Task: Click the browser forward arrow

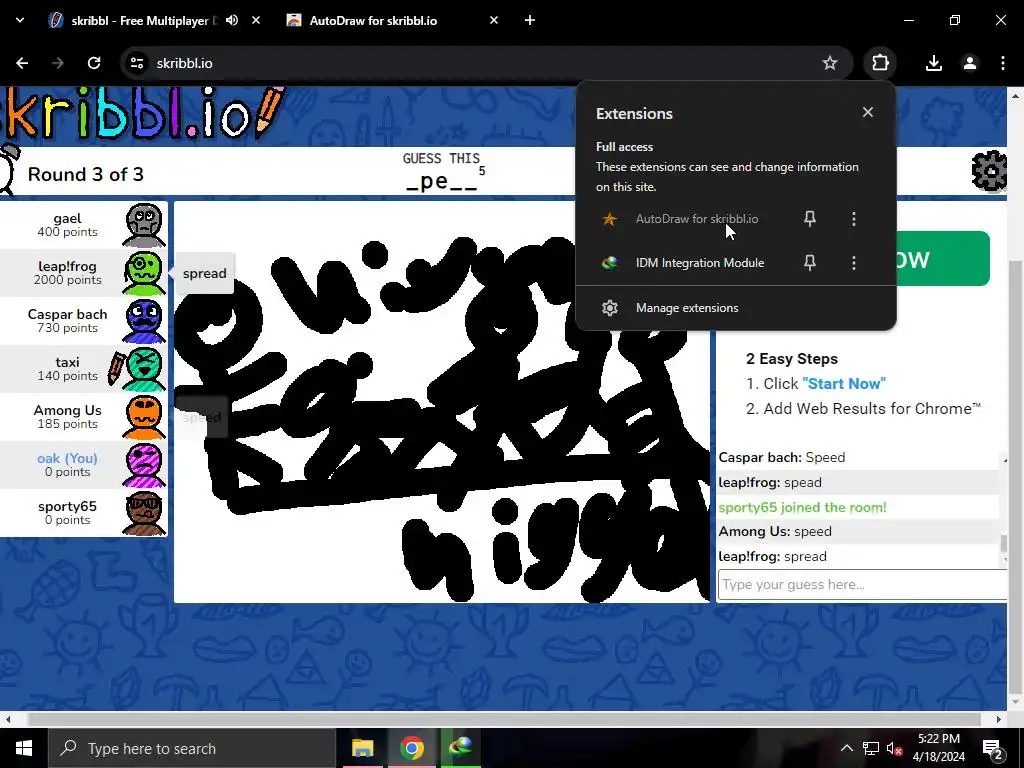Action: click(x=58, y=63)
